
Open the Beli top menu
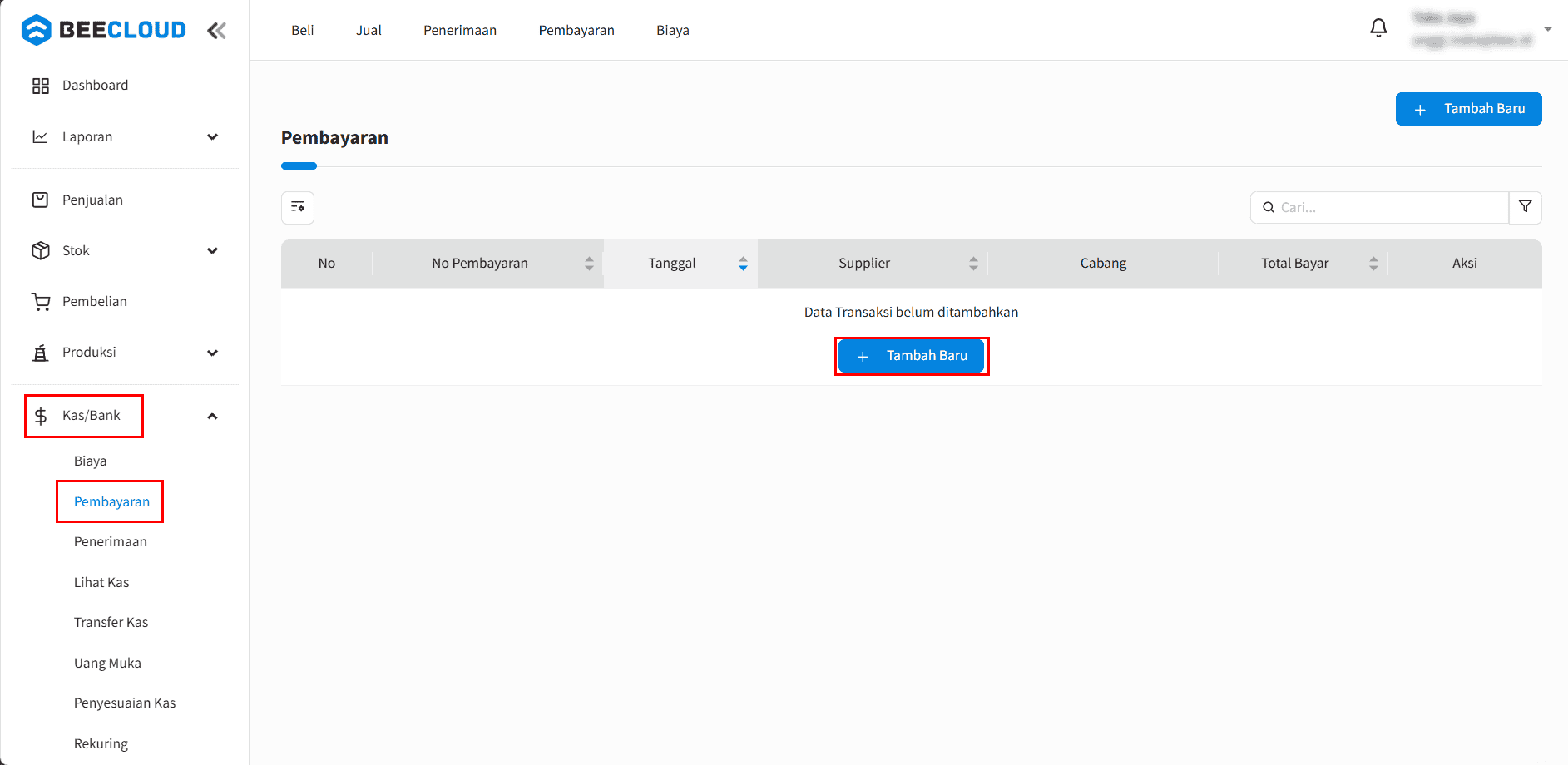point(303,30)
